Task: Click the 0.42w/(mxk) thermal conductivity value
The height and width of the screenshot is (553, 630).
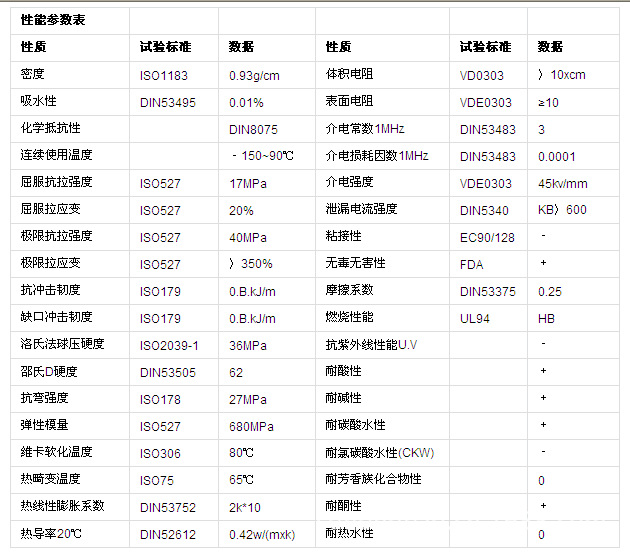Action: point(264,534)
